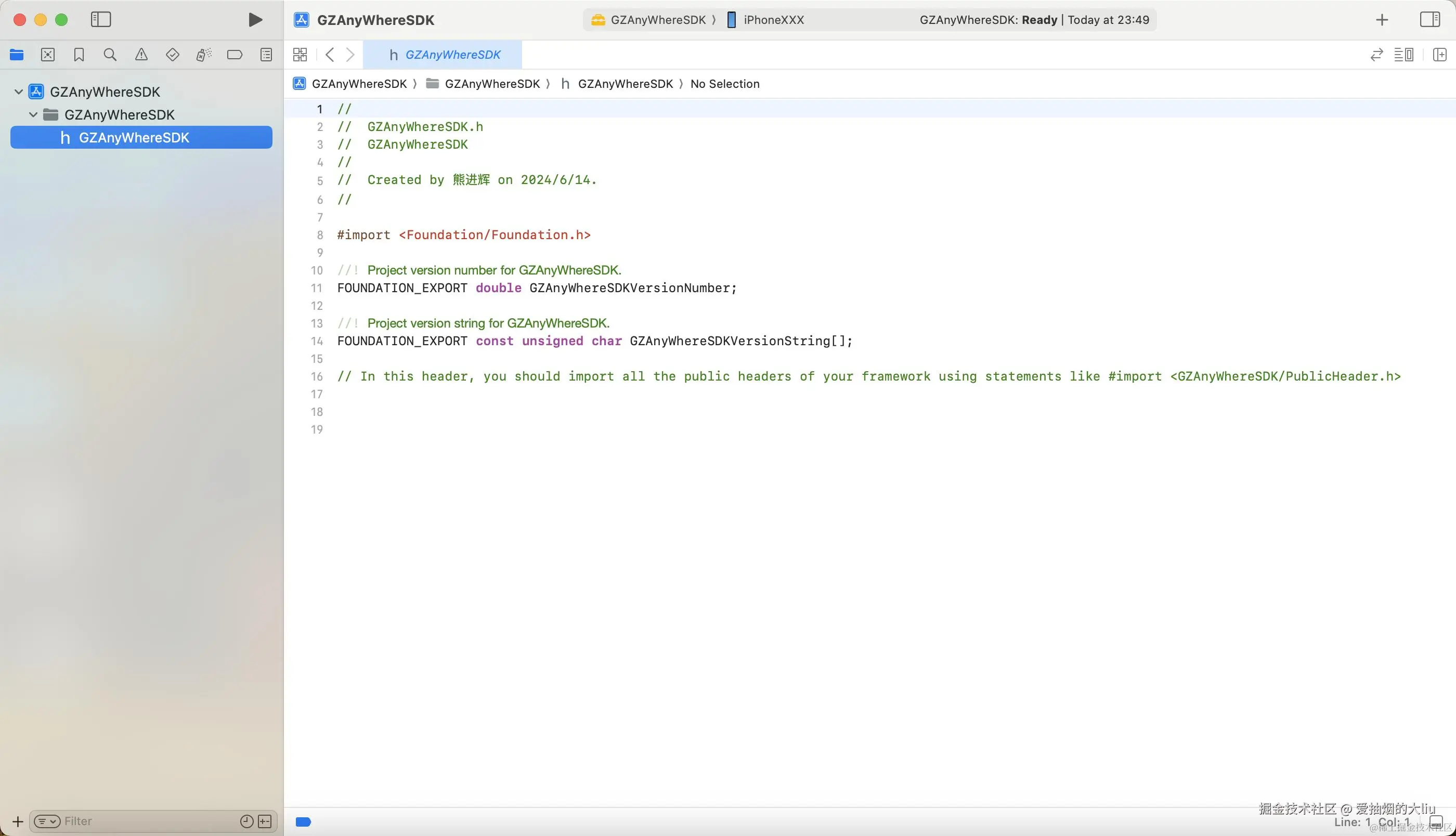Screen dimensions: 1456x836
Task: Open the Issue navigator warning icon
Action: pos(141,55)
